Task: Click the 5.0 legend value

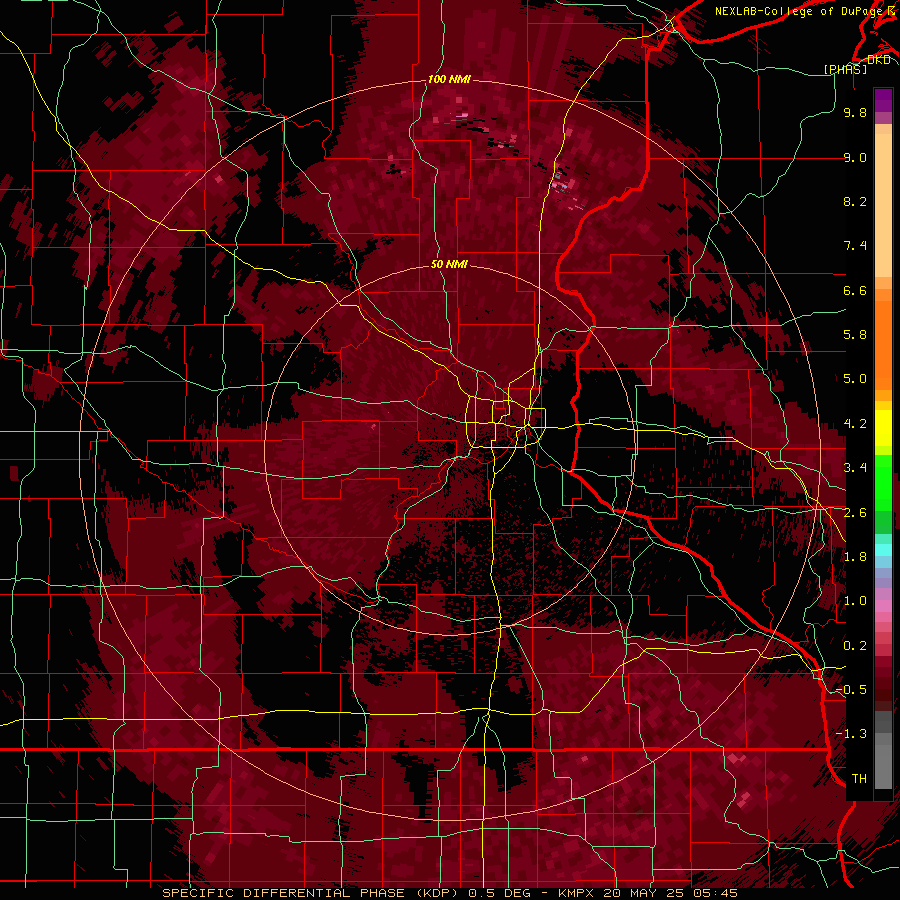Action: click(x=855, y=379)
